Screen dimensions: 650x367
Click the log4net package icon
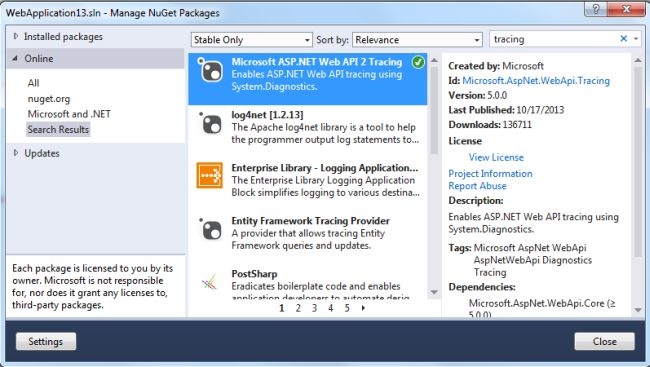pos(211,123)
